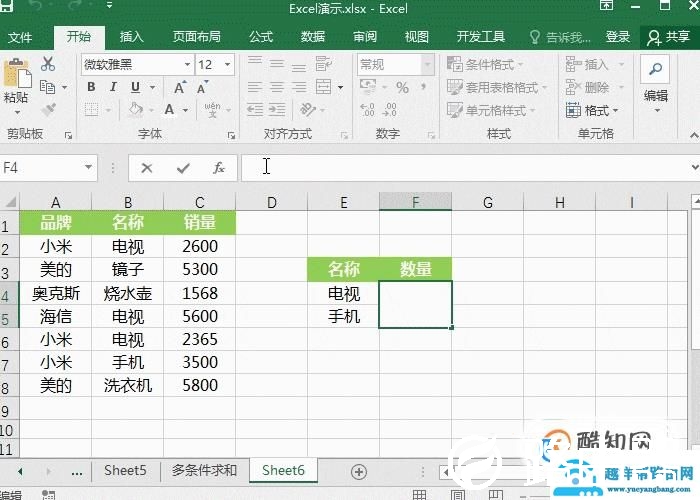Click the Decrease Indent icon
Image resolution: width=700 pixels, height=500 pixels.
(x=255, y=109)
